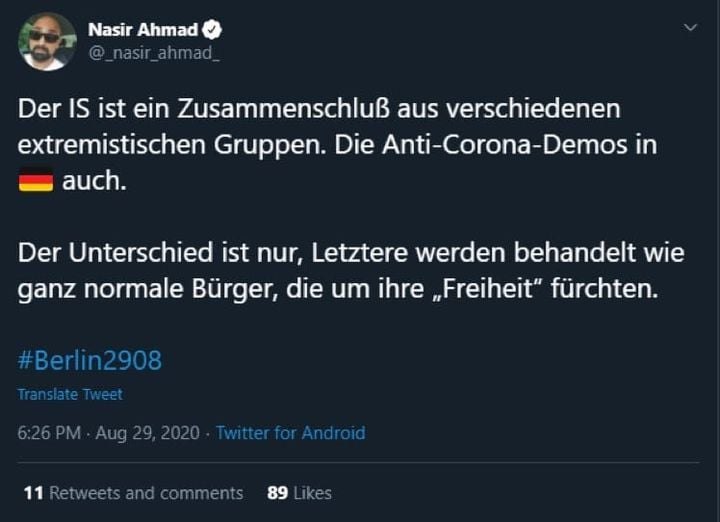Screen dimensions: 720x522
Task: Click Nasir Ahmad's profile avatar
Action: click(47, 41)
